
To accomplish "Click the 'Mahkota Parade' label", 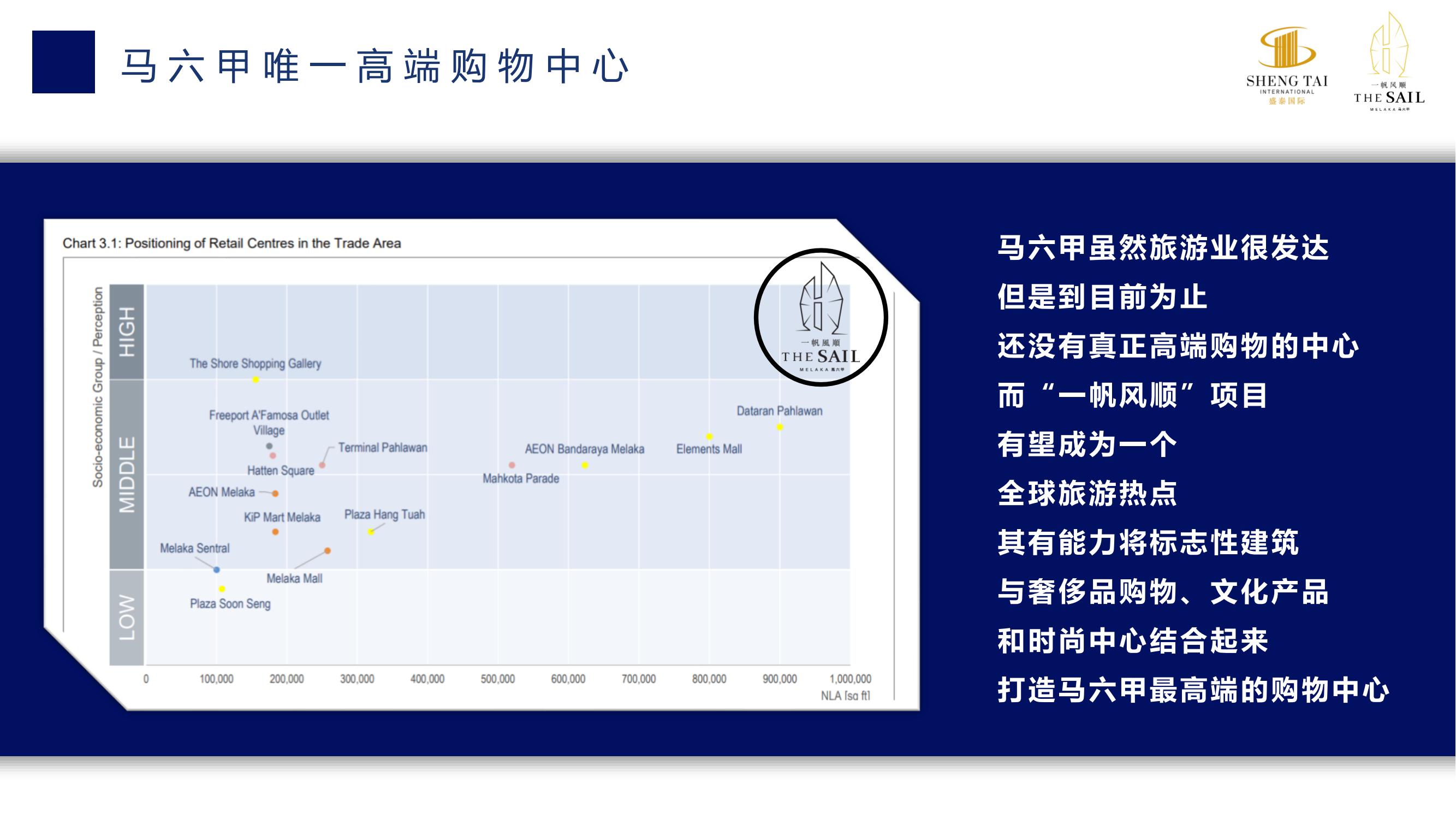I will tap(521, 478).
